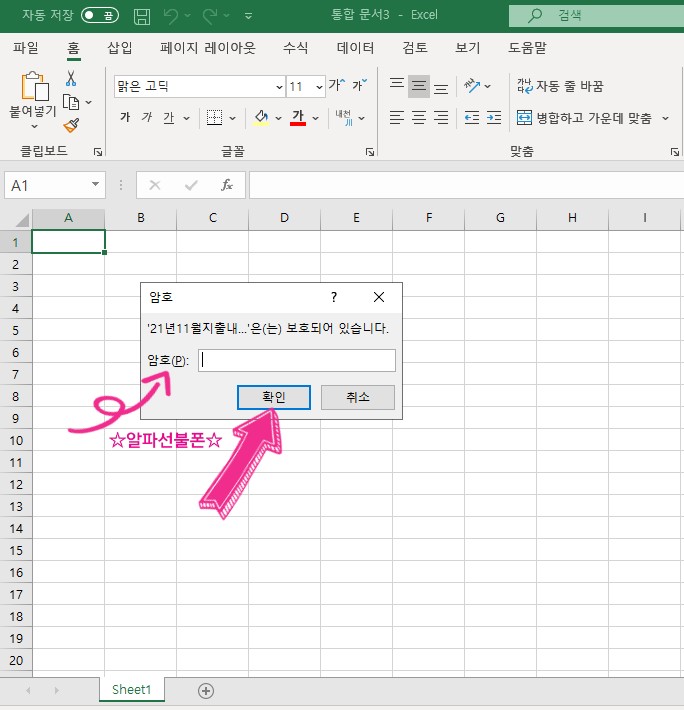684x710 pixels.
Task: Click the red font color icon
Action: (297, 118)
